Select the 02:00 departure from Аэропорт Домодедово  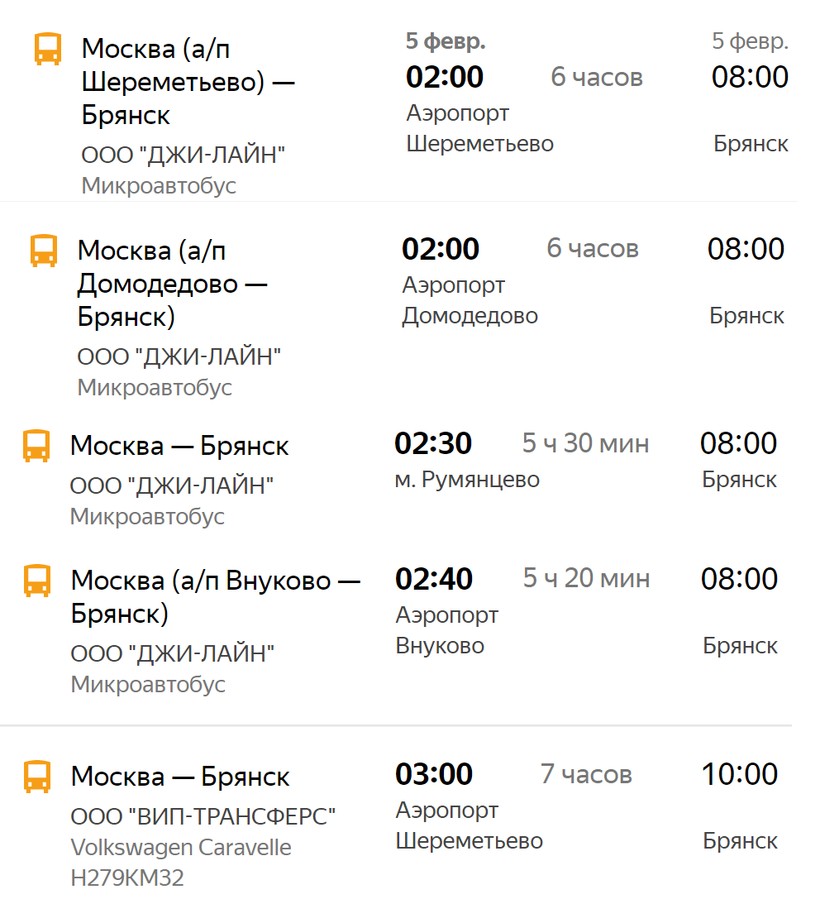point(440,249)
